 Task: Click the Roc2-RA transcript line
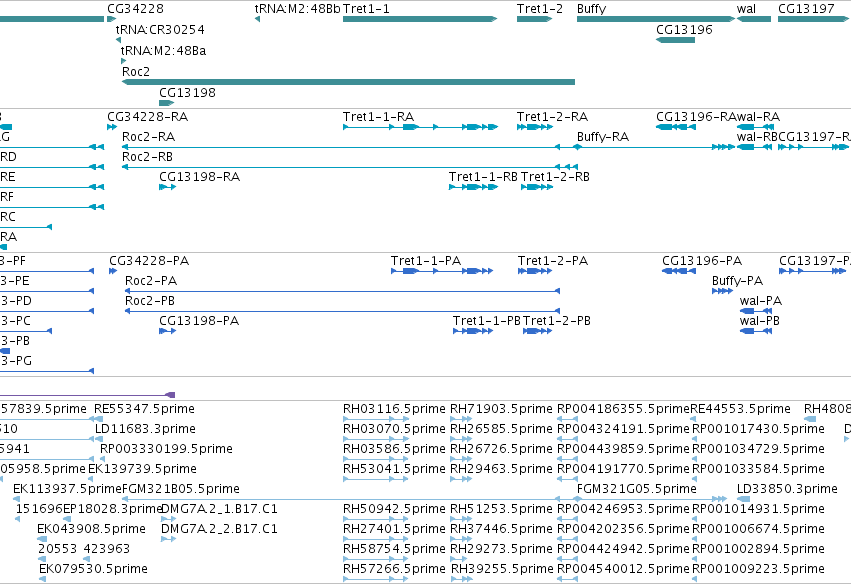[341, 147]
